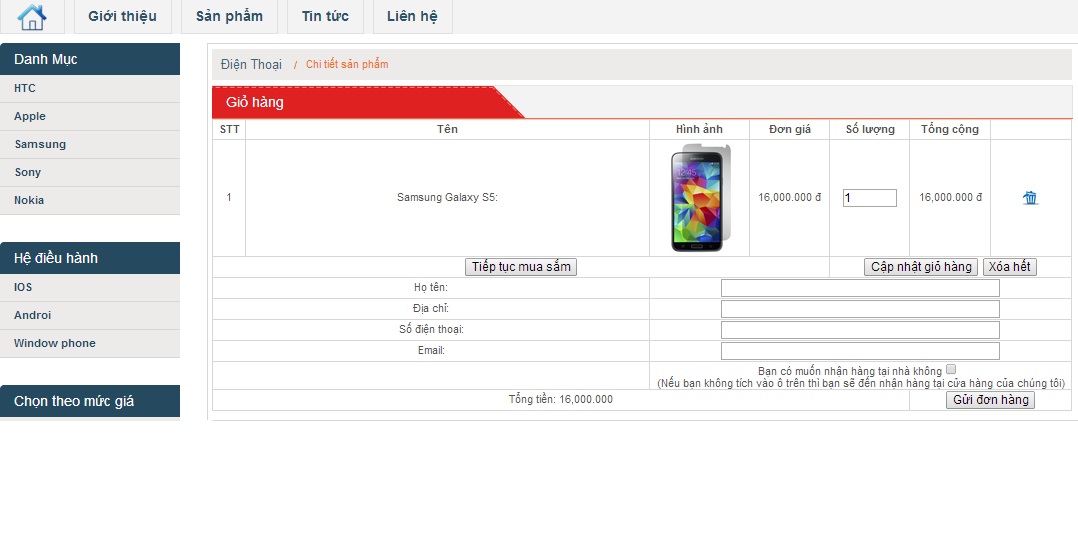Focus the Số điện thoại input field
This screenshot has height=540, width=1078.
click(860, 330)
